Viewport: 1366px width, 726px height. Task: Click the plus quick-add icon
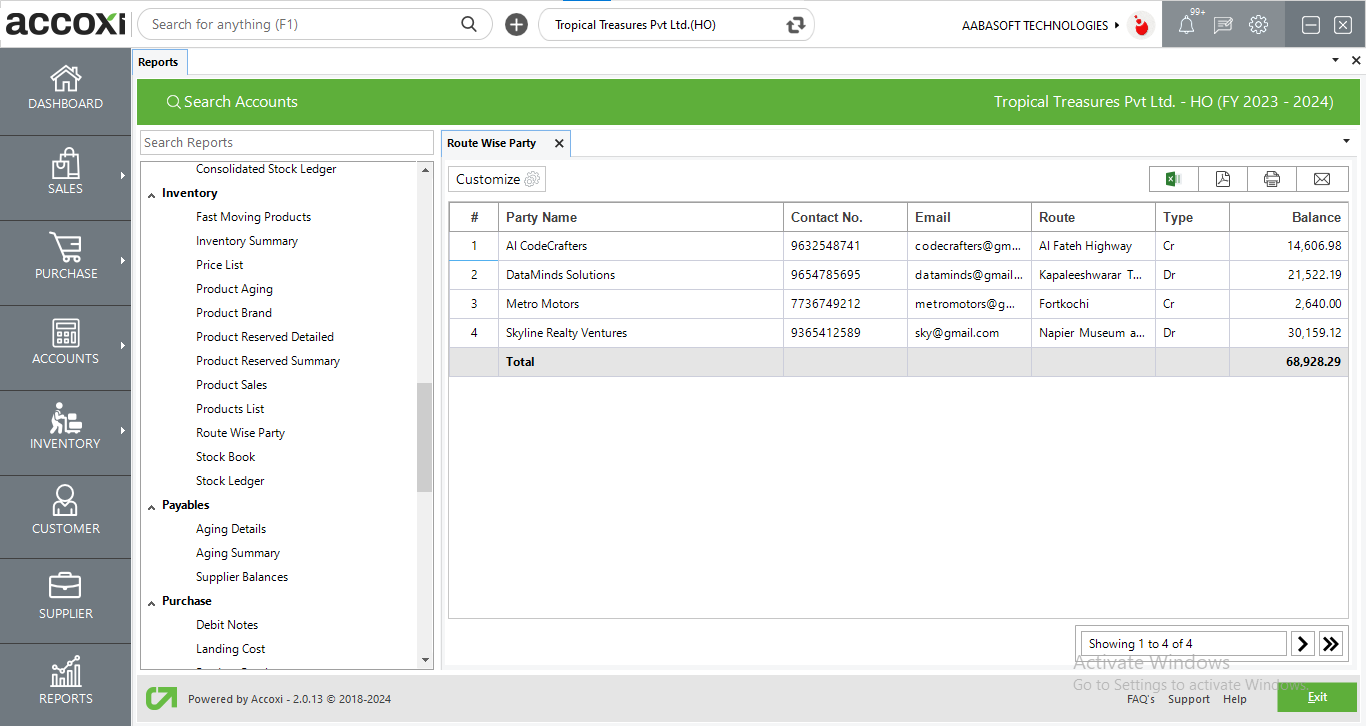[x=516, y=25]
